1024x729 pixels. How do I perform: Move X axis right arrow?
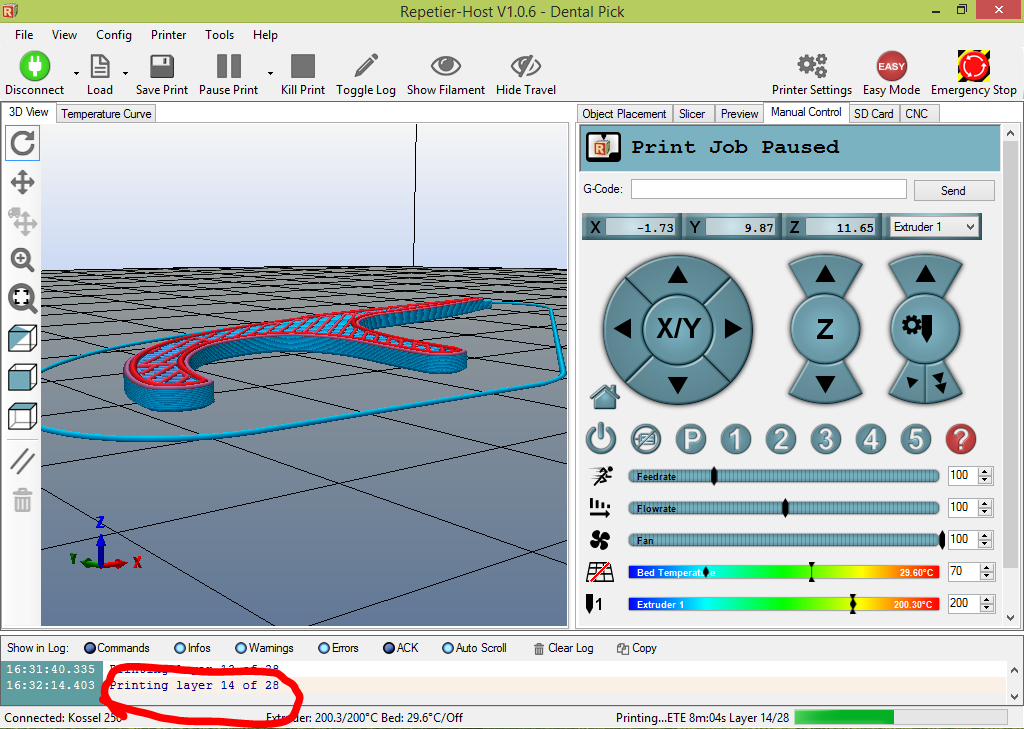coord(733,329)
